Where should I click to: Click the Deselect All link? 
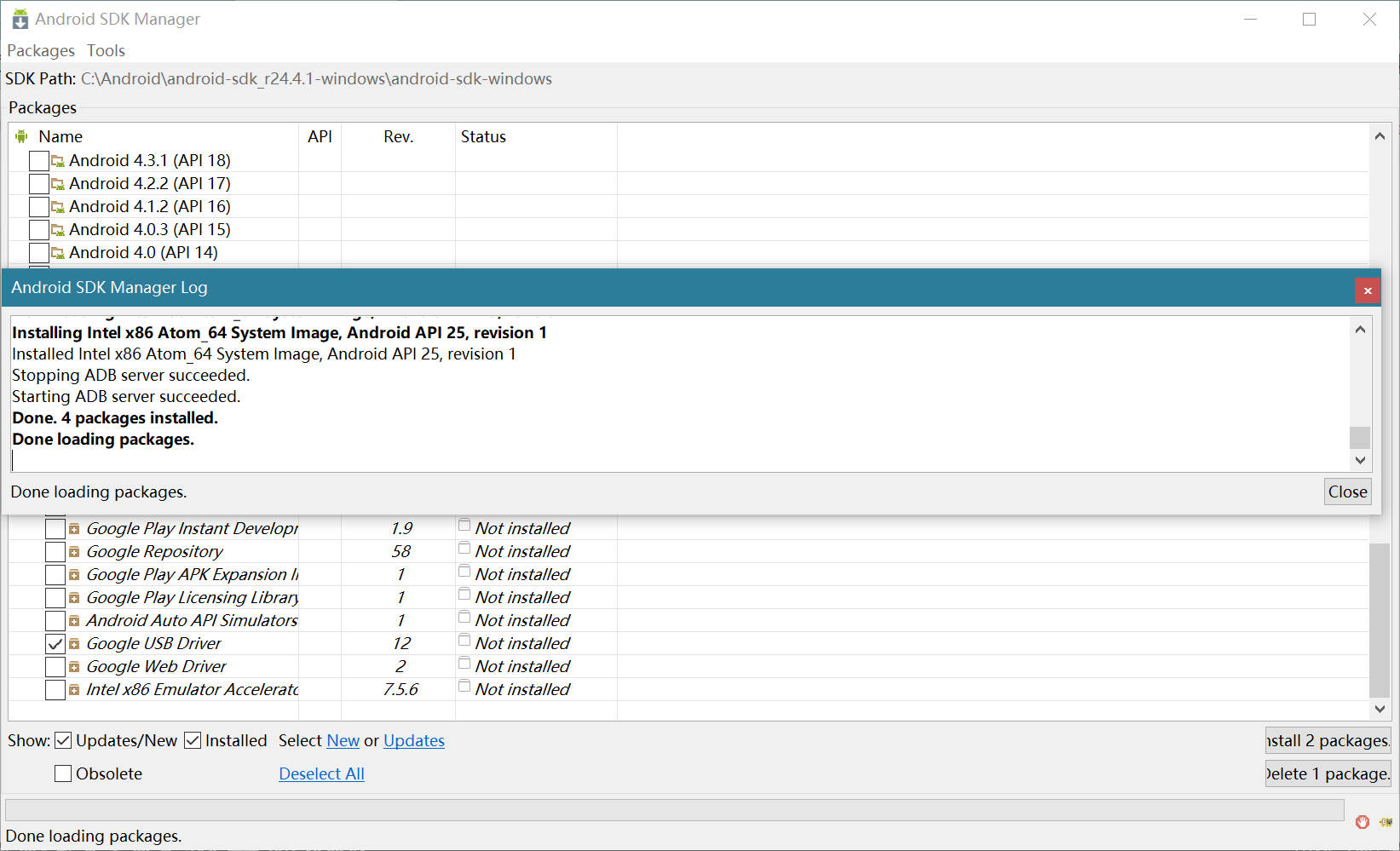click(321, 773)
